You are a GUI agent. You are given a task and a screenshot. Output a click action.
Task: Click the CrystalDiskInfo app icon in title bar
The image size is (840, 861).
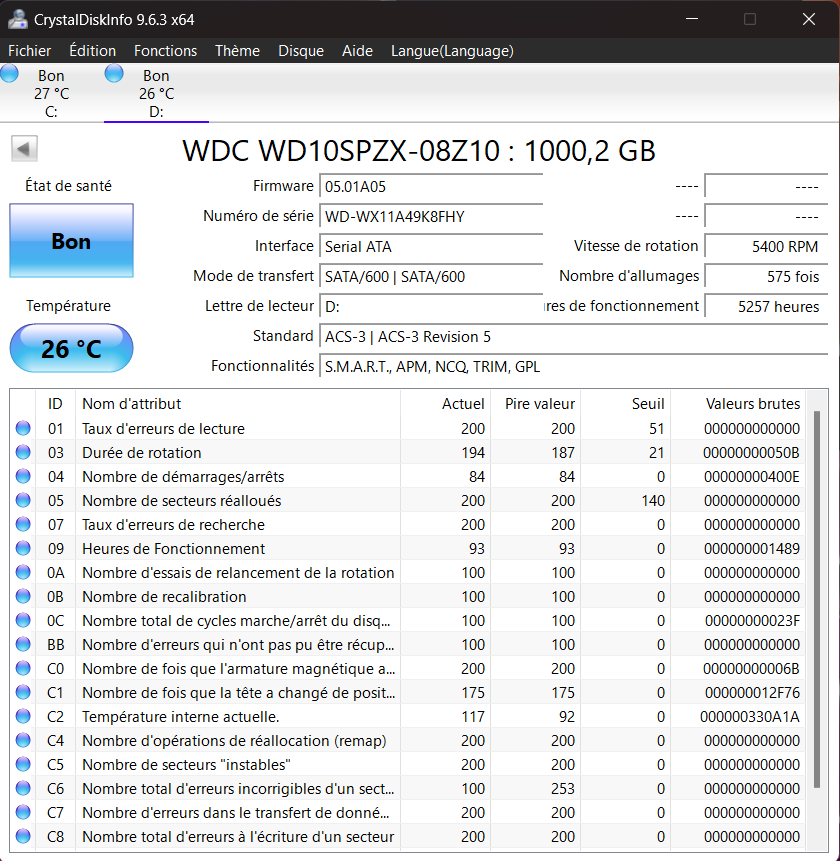click(x=18, y=19)
